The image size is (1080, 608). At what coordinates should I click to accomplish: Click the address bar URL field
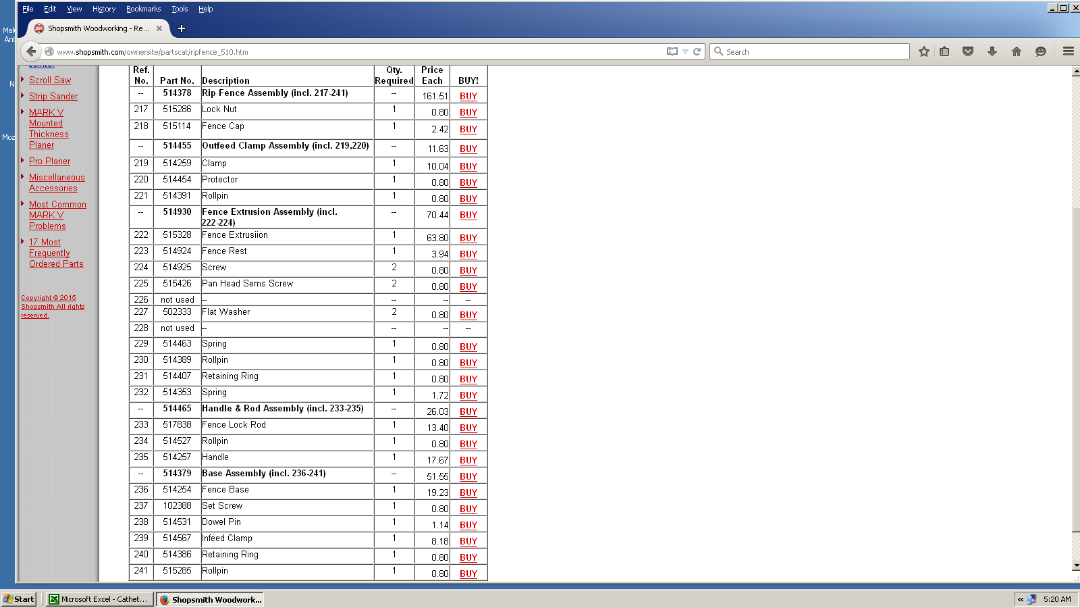coord(358,52)
